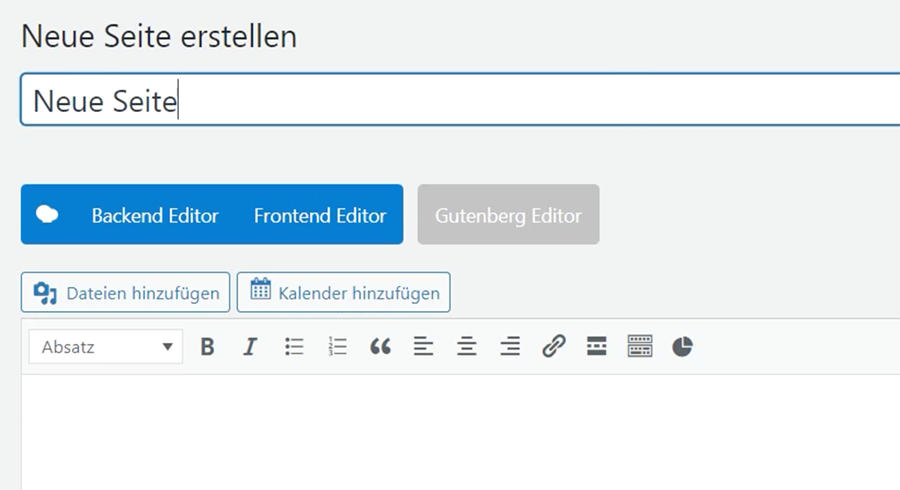Switch to Backend Editor
This screenshot has width=900, height=490.
155,215
